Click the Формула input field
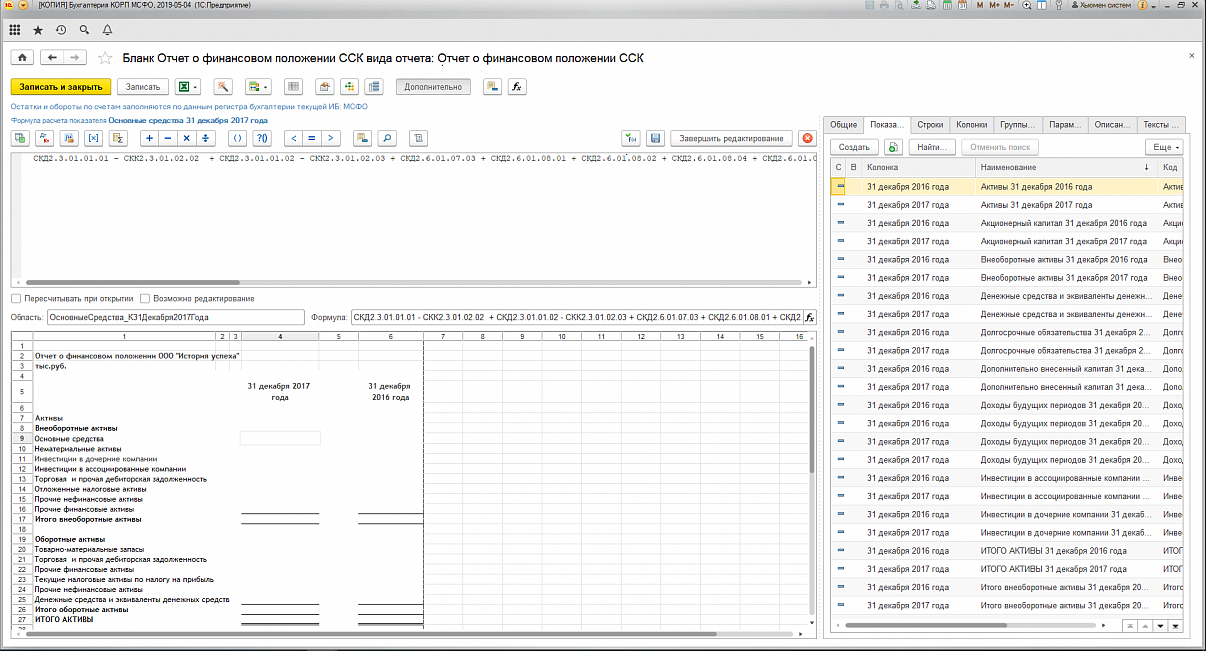The width and height of the screenshot is (1206, 651). click(576, 317)
